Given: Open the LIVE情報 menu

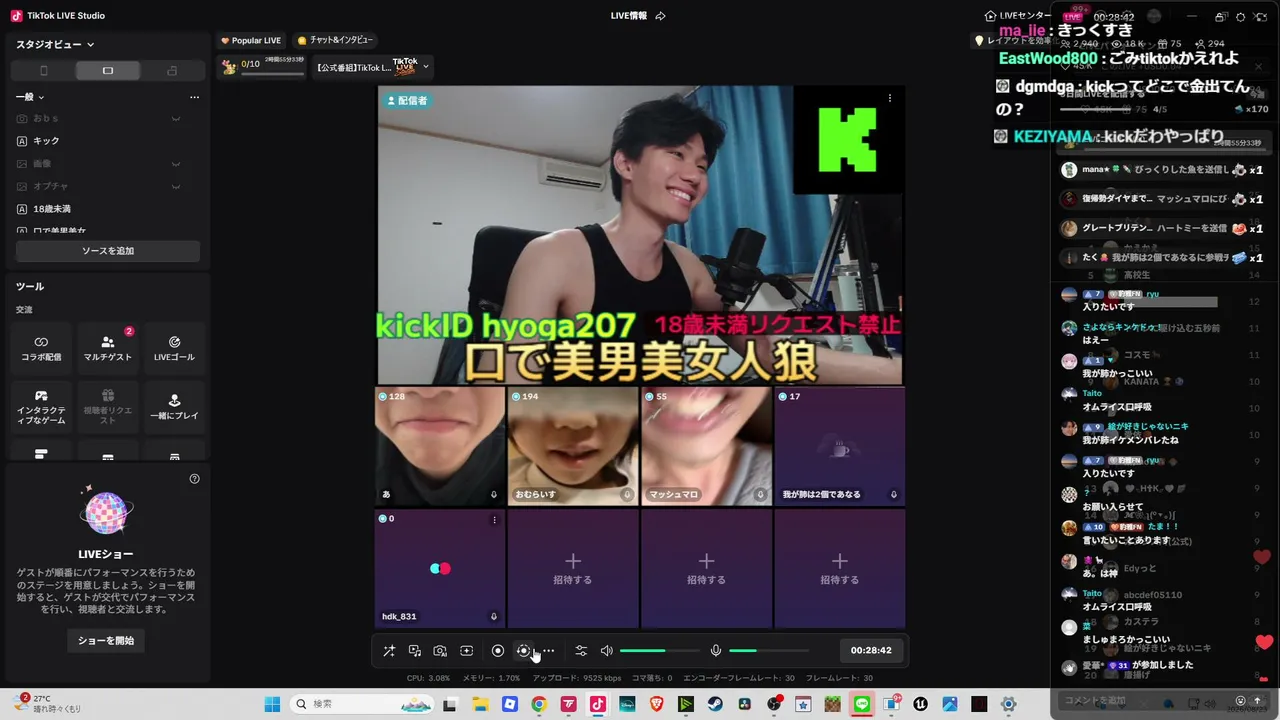Looking at the screenshot, I should [629, 16].
